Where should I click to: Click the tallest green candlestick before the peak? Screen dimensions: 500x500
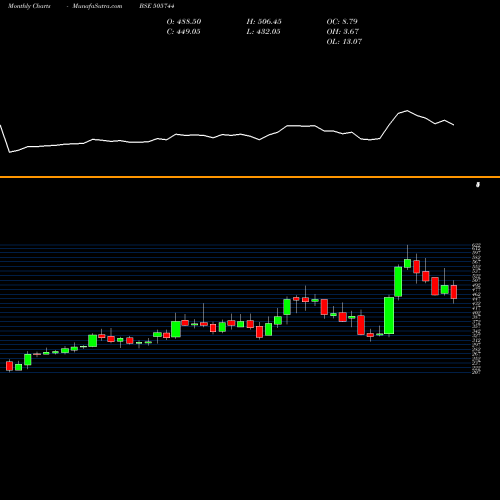[x=389, y=315]
